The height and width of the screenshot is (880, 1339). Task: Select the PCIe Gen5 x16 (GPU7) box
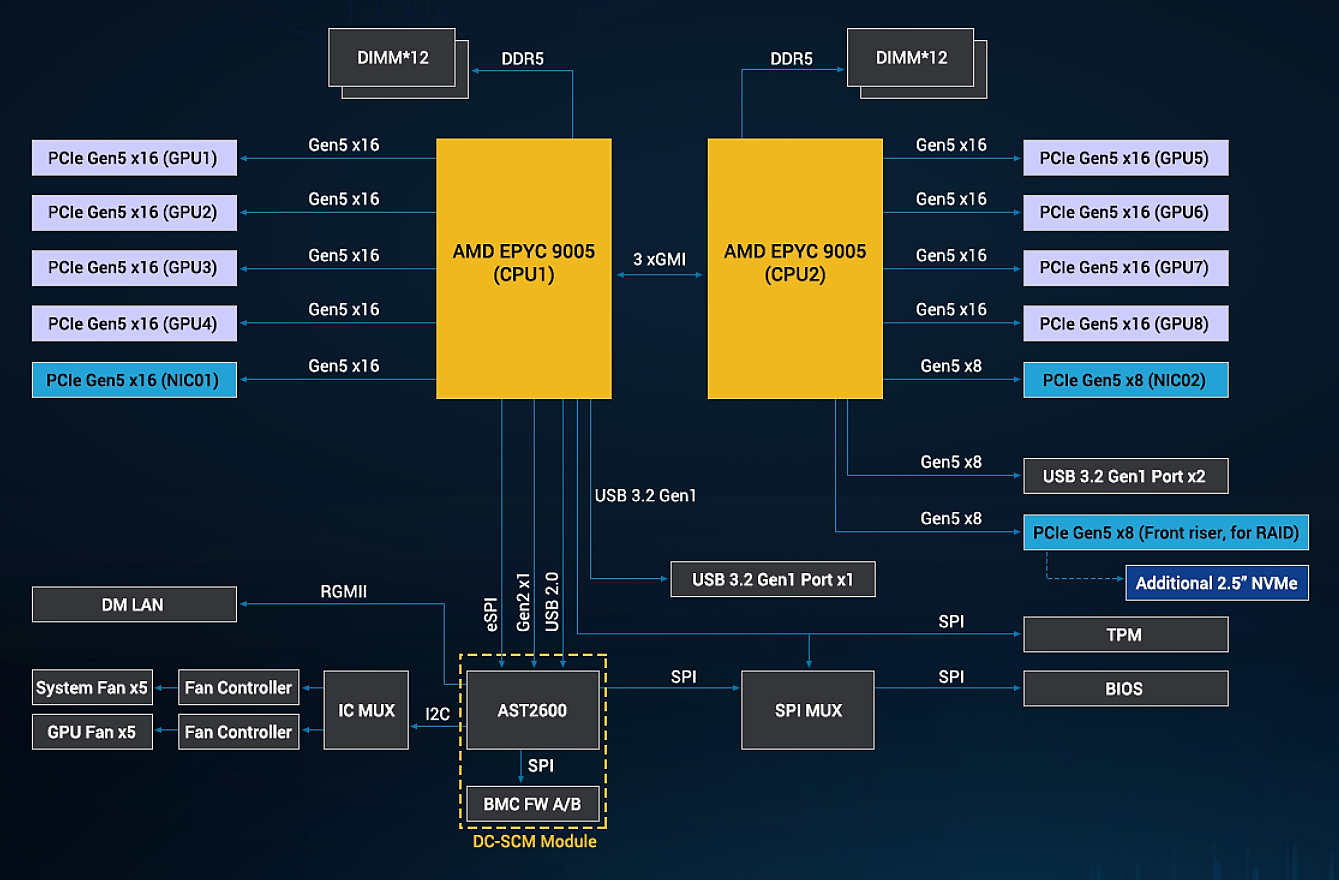tap(1125, 268)
